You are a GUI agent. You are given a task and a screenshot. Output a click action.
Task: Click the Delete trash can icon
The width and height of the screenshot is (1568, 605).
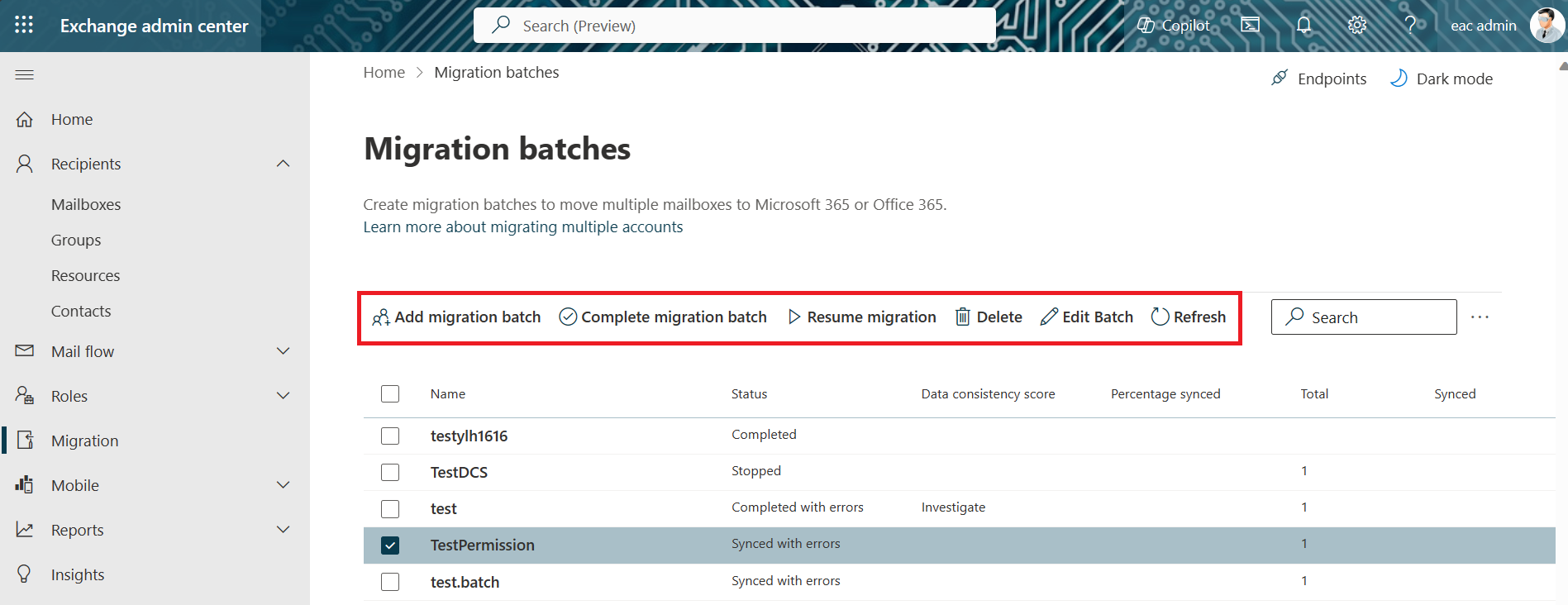(x=963, y=317)
